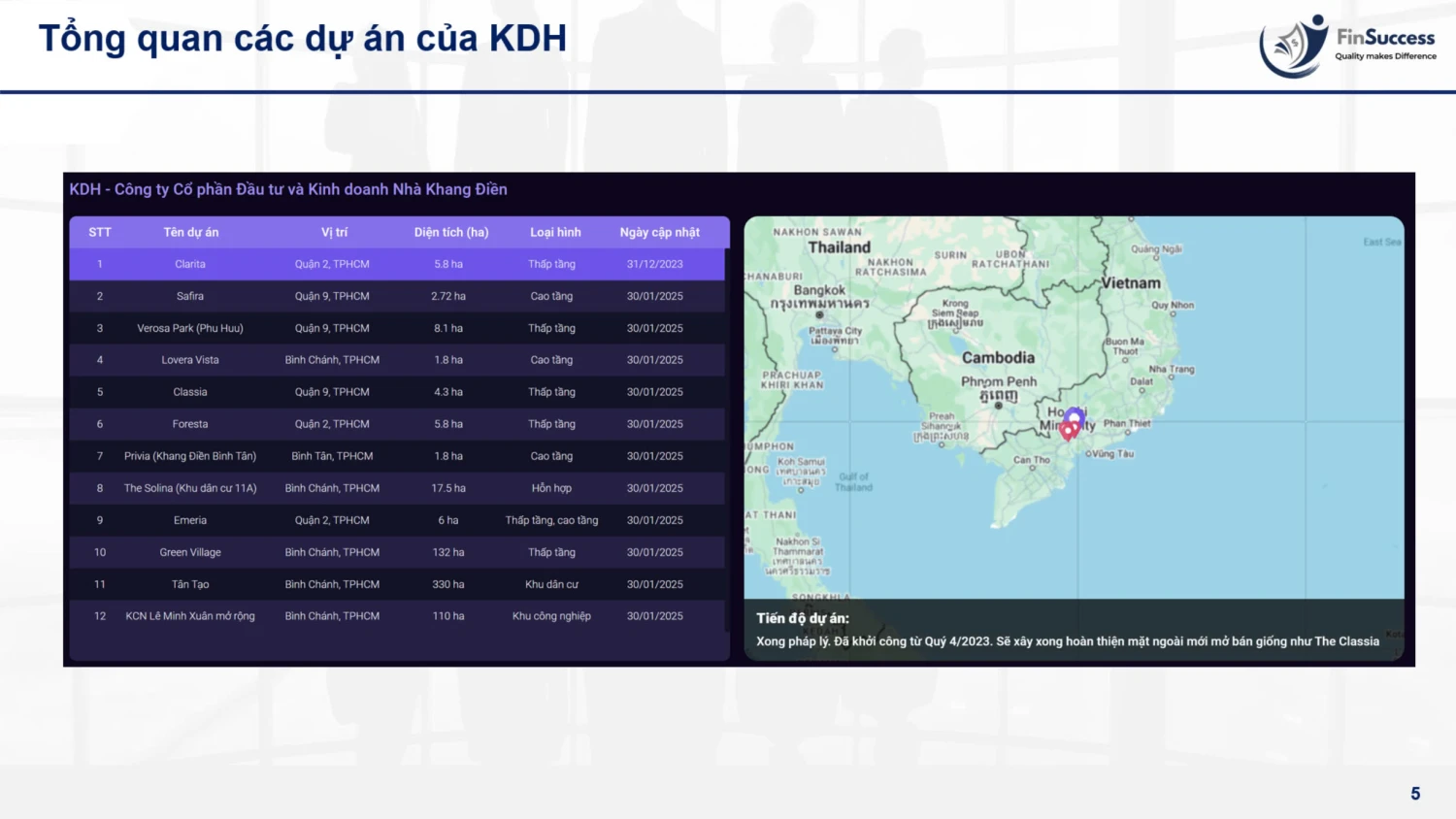The width and height of the screenshot is (1456, 819).
Task: Click Phan Thiet label on the map
Action: pyautogui.click(x=1127, y=423)
